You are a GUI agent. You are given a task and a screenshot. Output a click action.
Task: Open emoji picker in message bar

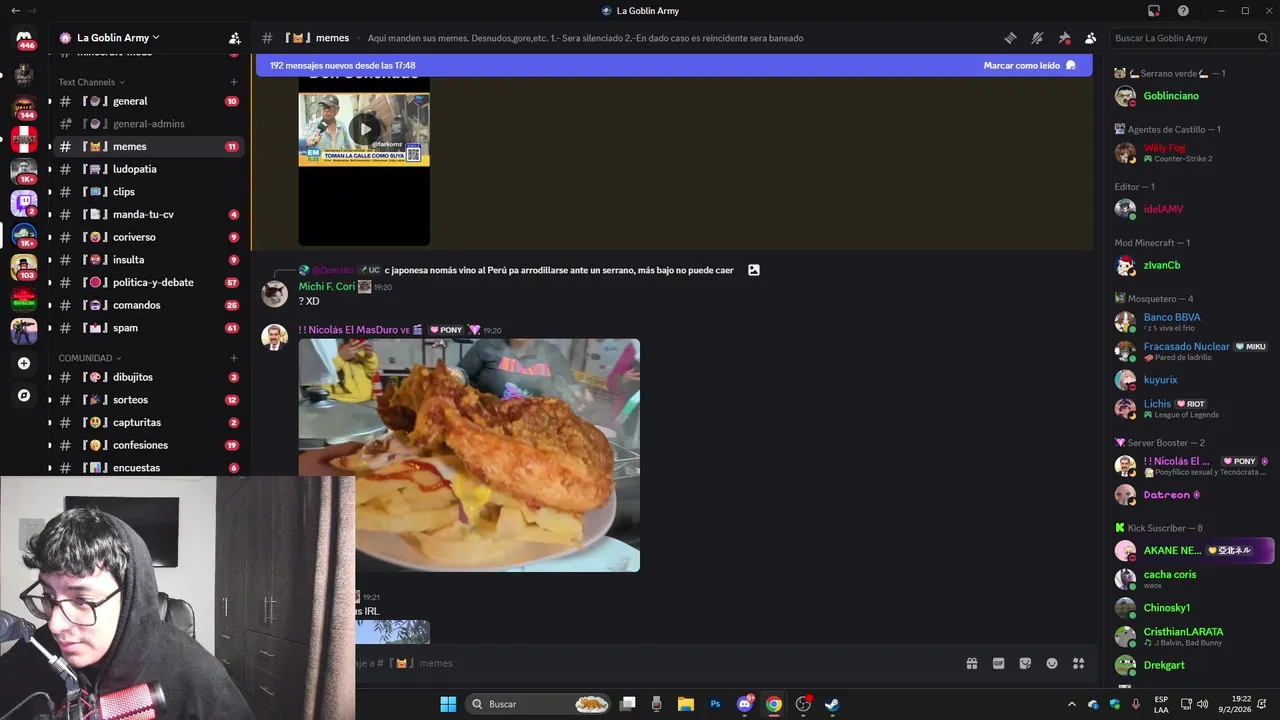[1052, 663]
